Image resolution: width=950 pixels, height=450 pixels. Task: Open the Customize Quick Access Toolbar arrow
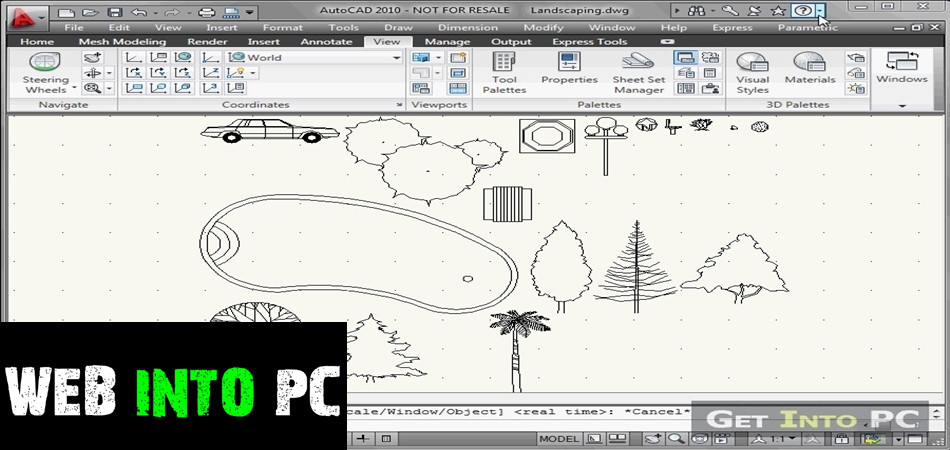[x=250, y=12]
